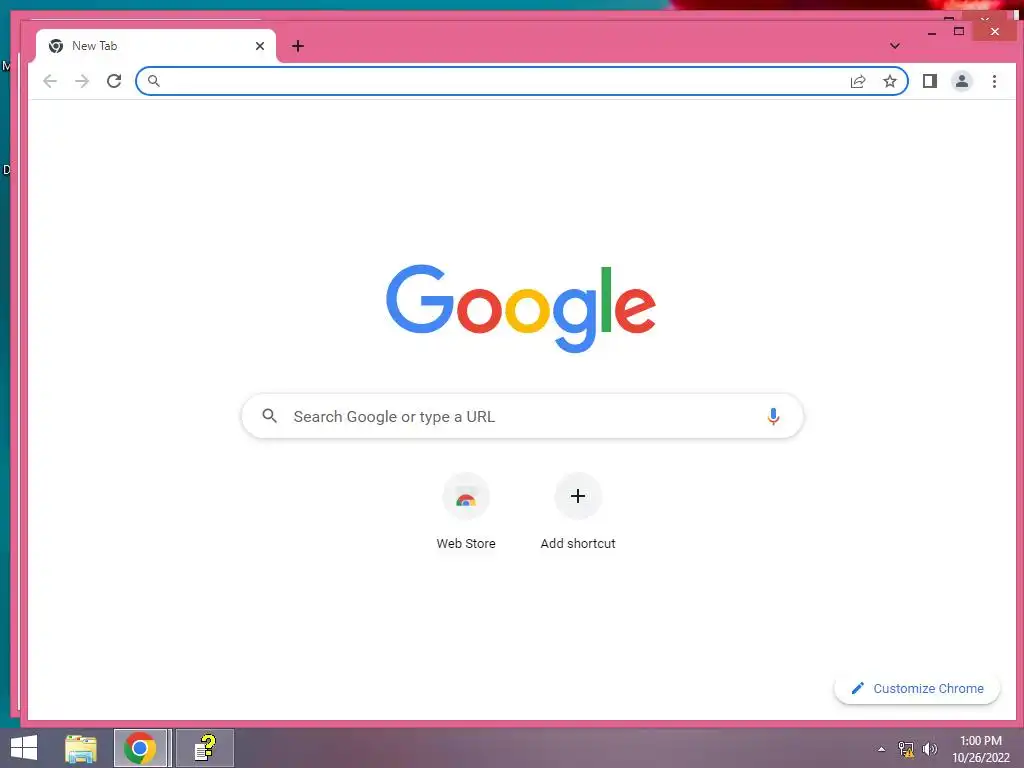Maximize the Chrome window
Screen dimensions: 1024x768
click(959, 31)
